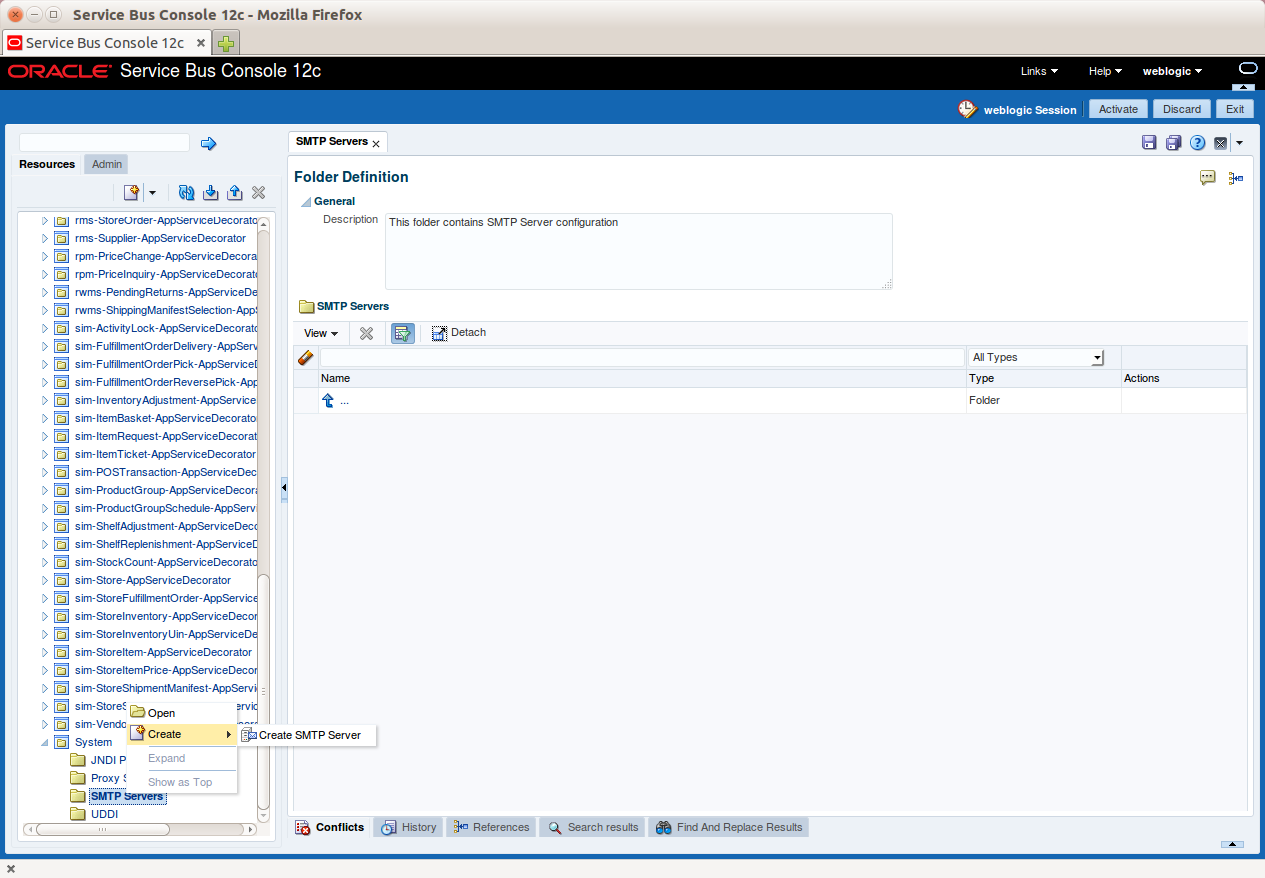Open the View menu dropdown

(321, 333)
